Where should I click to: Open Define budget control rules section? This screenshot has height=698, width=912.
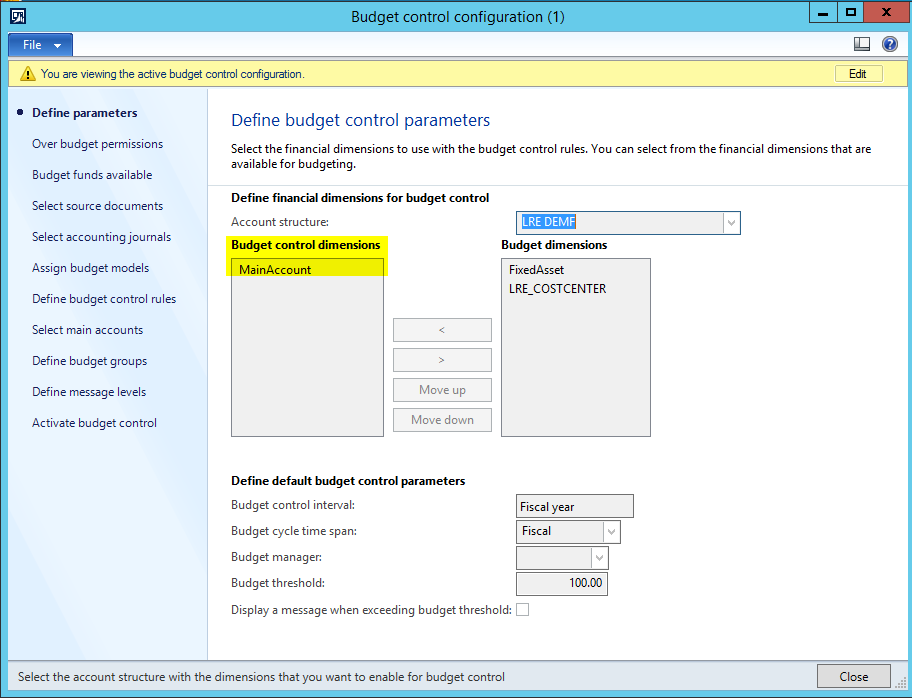[103, 299]
